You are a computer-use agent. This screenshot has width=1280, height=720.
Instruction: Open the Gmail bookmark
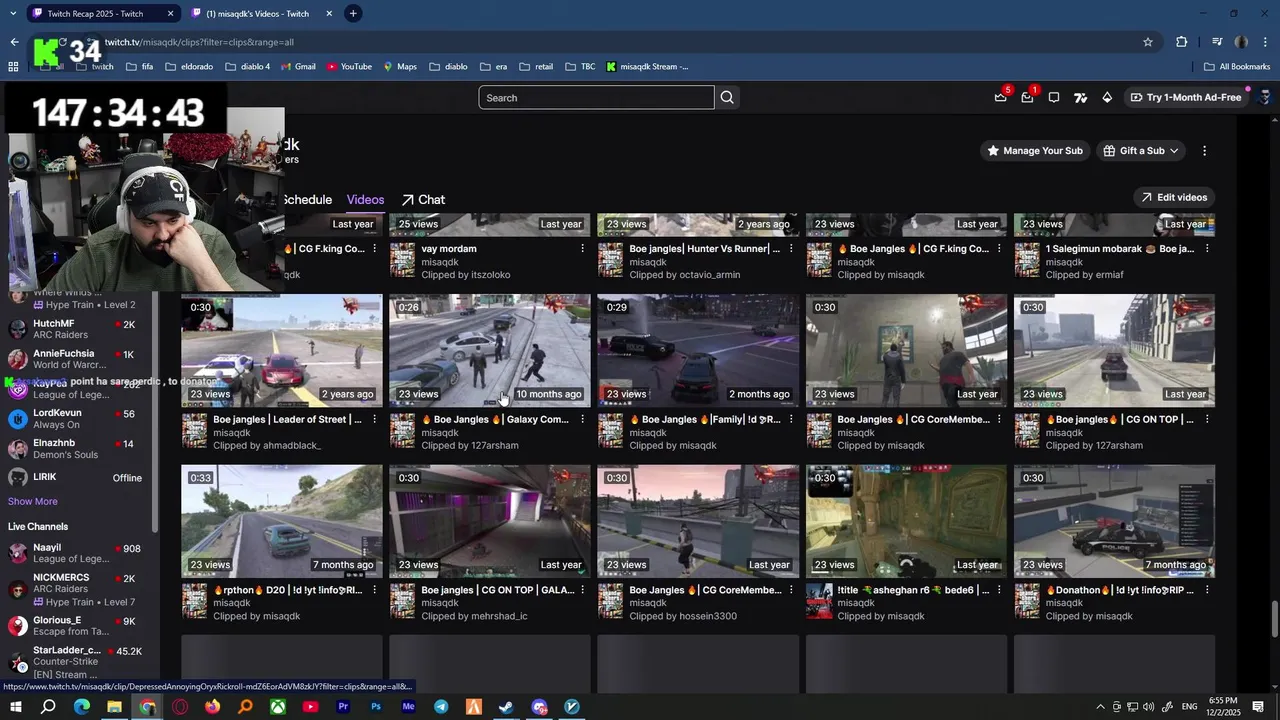297,67
